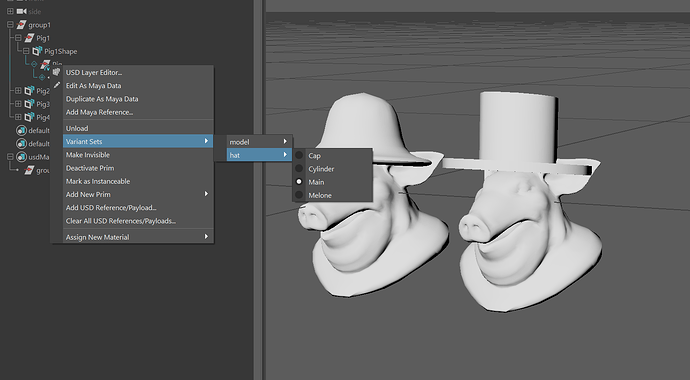Viewport: 690px width, 380px height.
Task: Open the Add New Prim submenu
Action: point(137,194)
